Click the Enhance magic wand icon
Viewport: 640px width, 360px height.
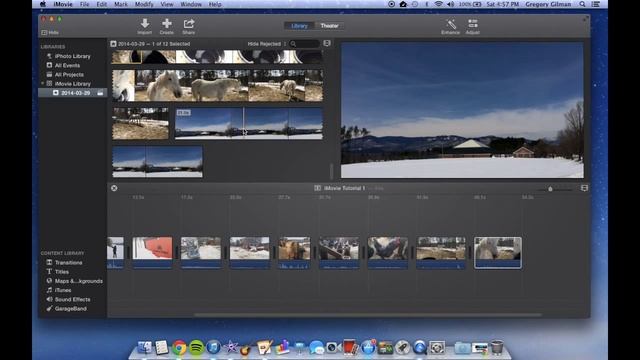pos(451,24)
